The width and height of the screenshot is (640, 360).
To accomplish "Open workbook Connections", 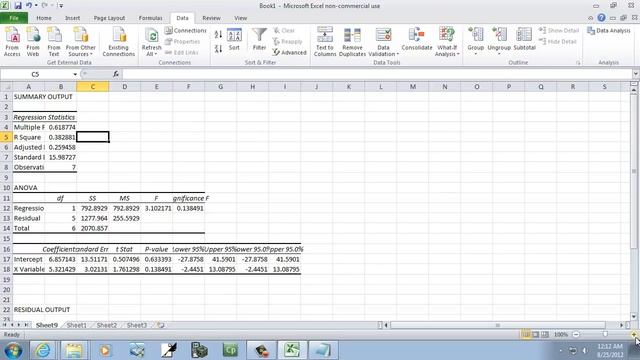I will pos(186,31).
